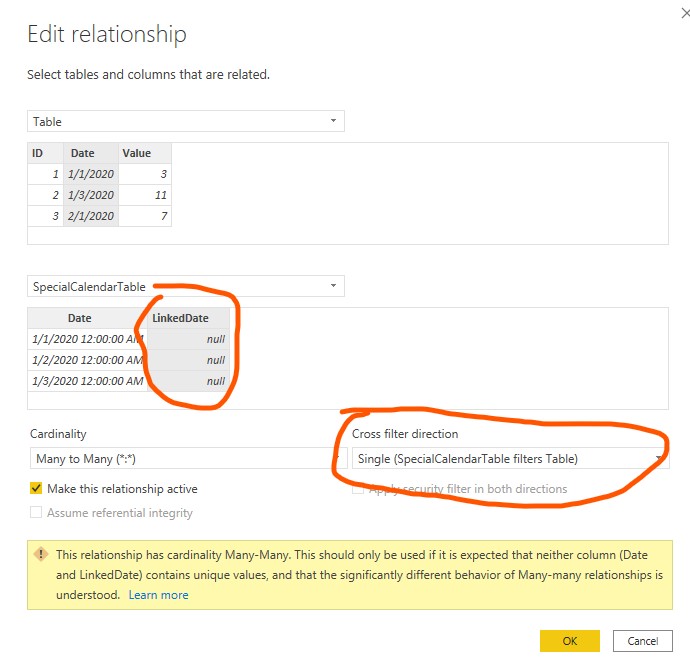Select the Value column header

145,153
